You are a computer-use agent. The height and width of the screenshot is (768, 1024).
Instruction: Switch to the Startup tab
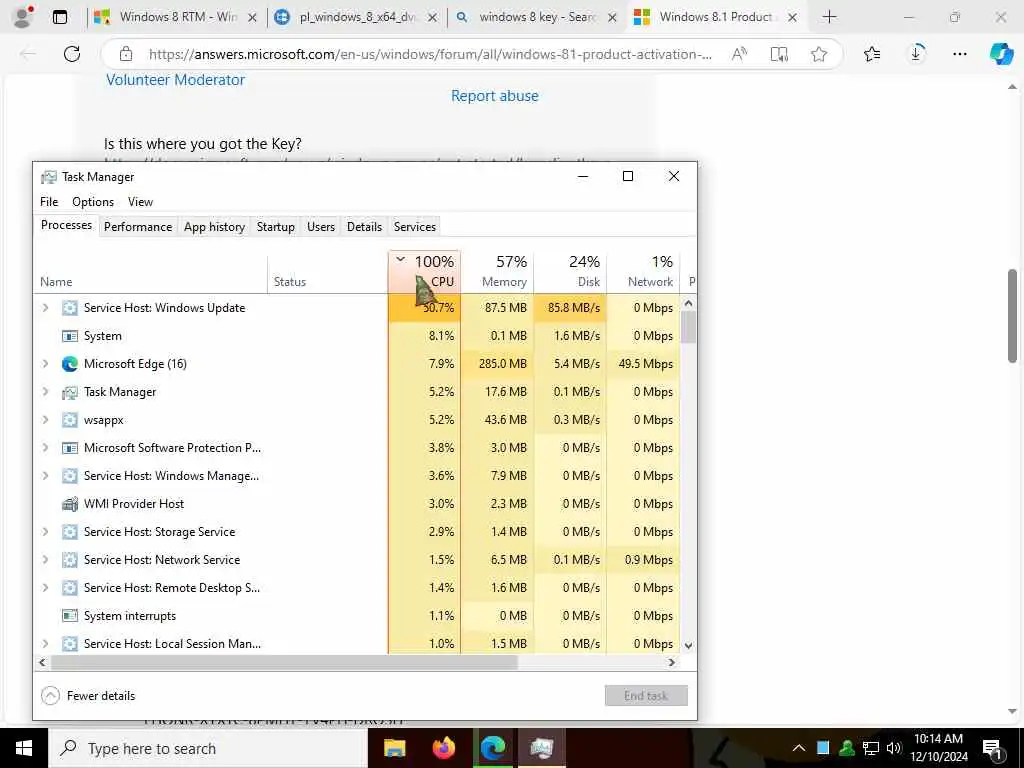tap(276, 227)
